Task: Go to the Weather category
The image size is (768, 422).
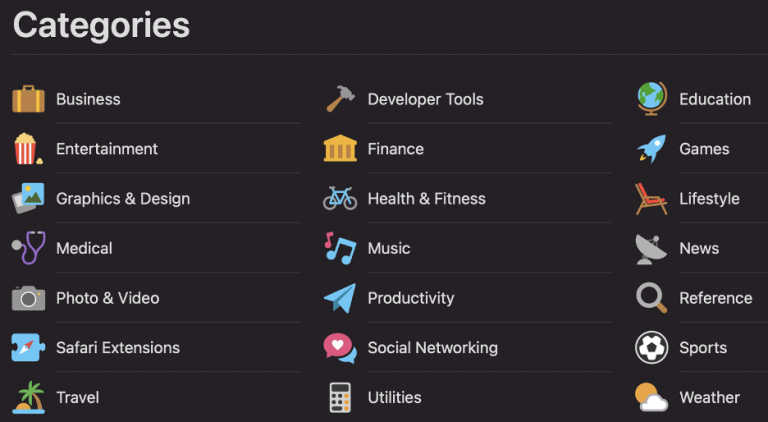Action: 710,397
